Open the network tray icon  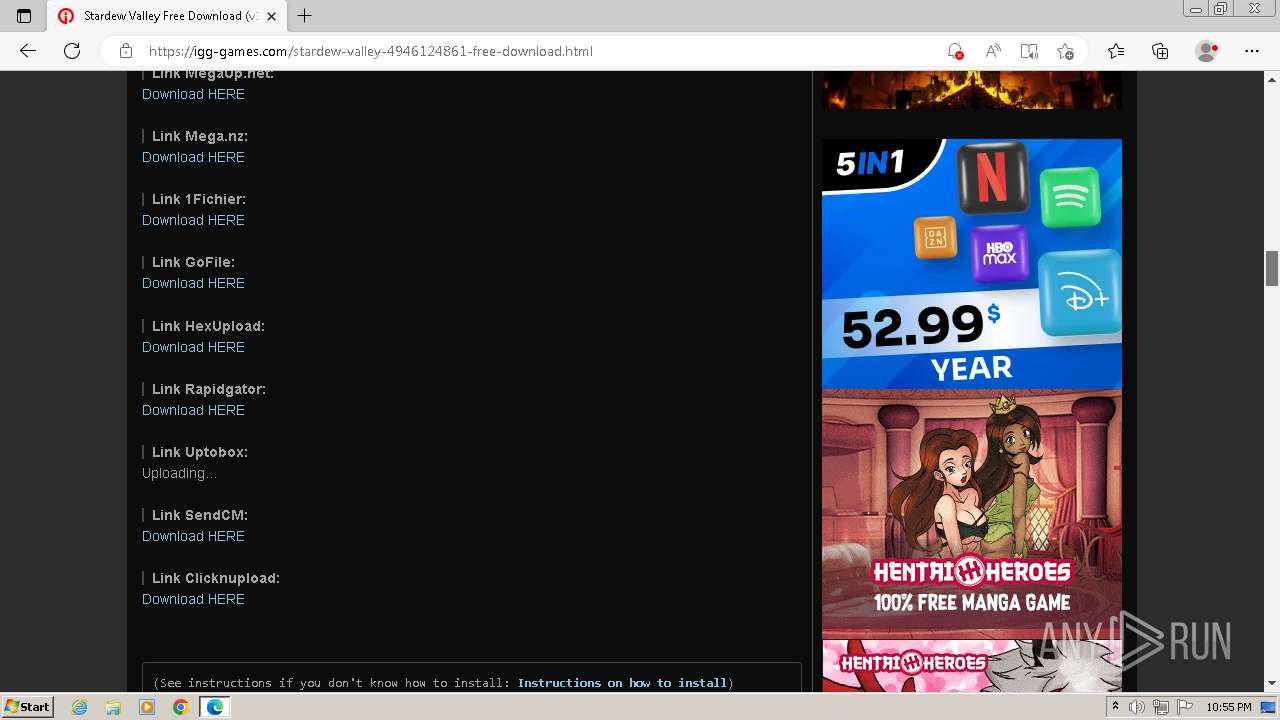click(1161, 707)
